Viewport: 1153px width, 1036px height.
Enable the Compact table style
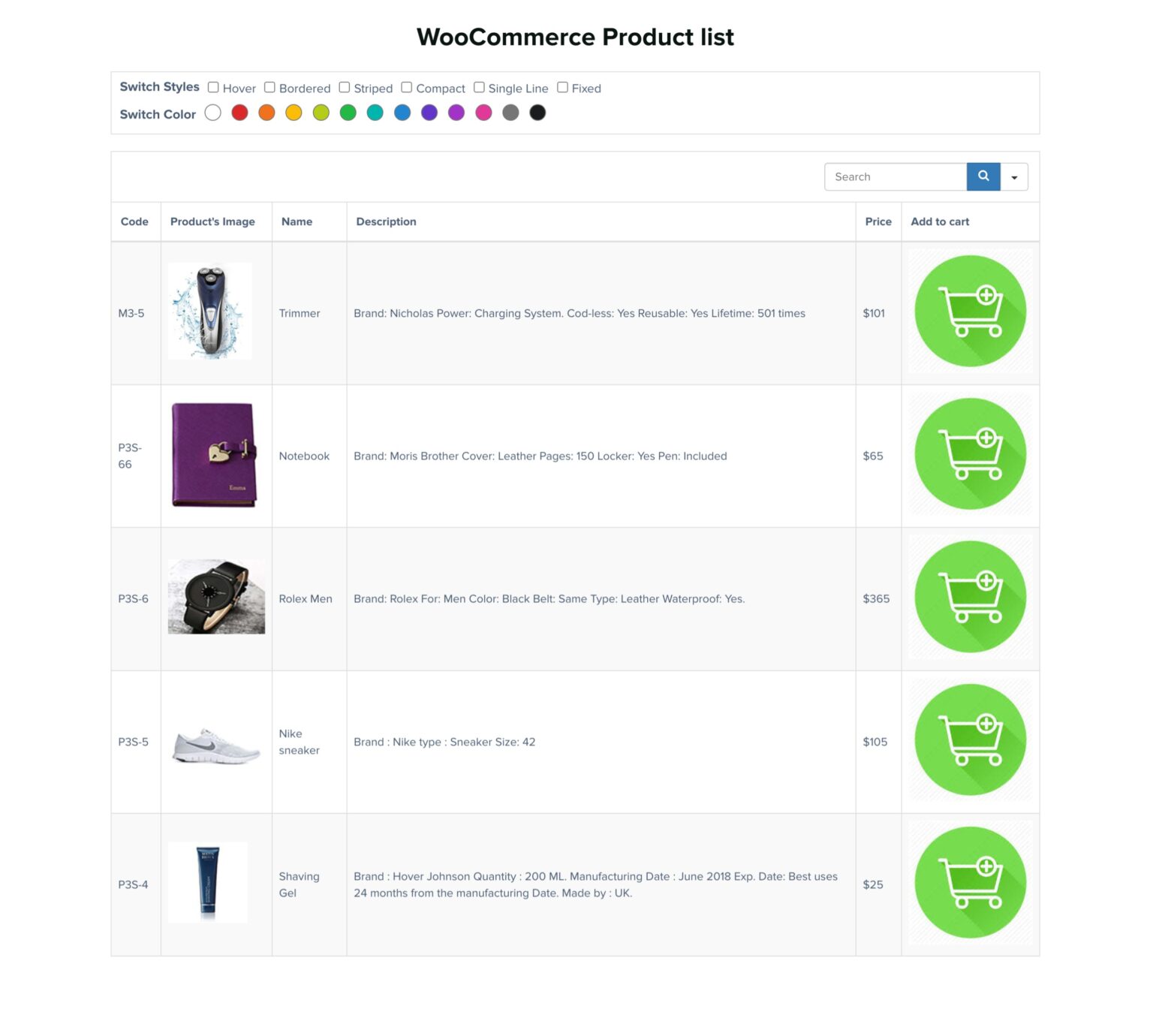point(407,87)
